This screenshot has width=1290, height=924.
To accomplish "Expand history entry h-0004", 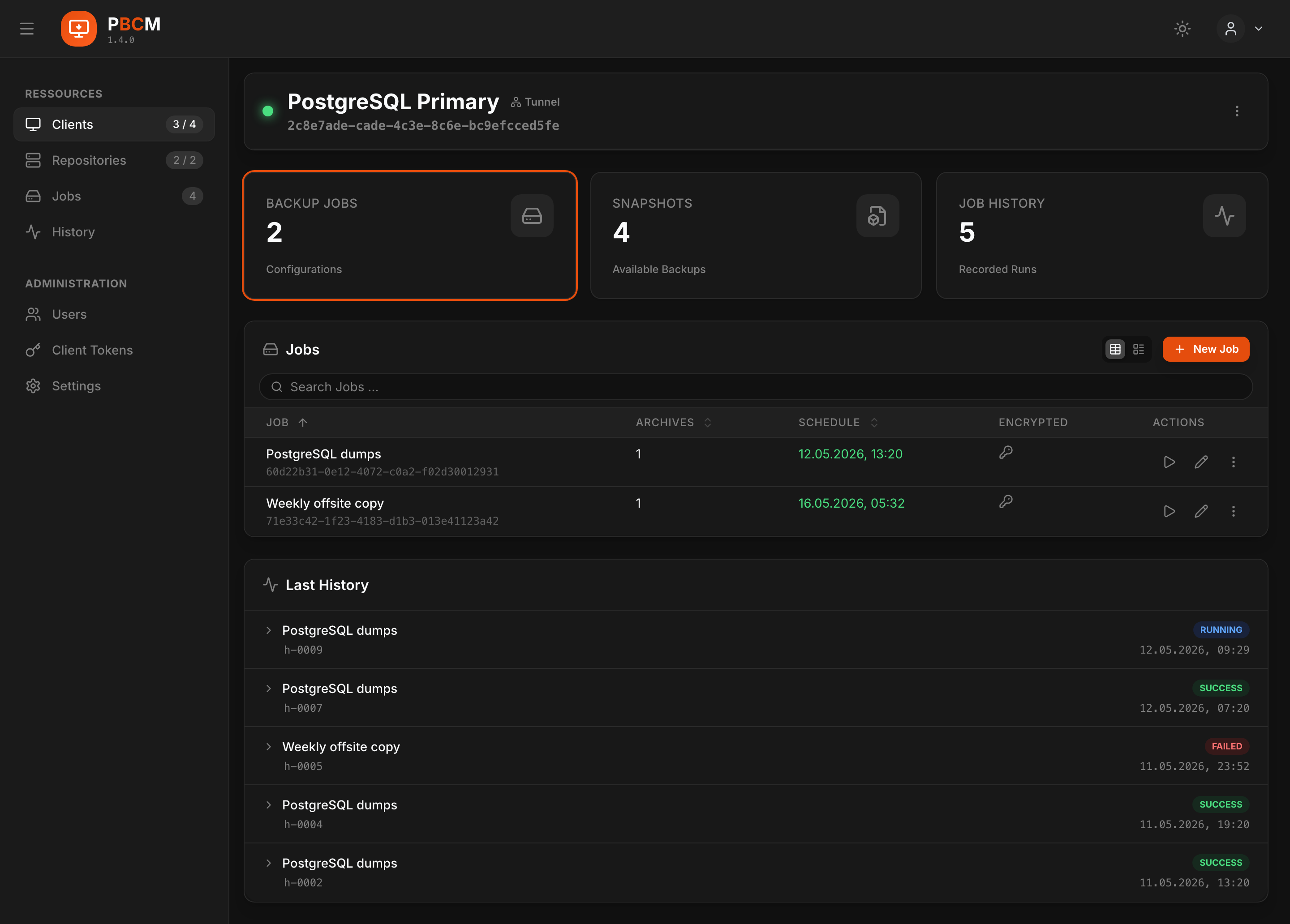I will coord(268,804).
